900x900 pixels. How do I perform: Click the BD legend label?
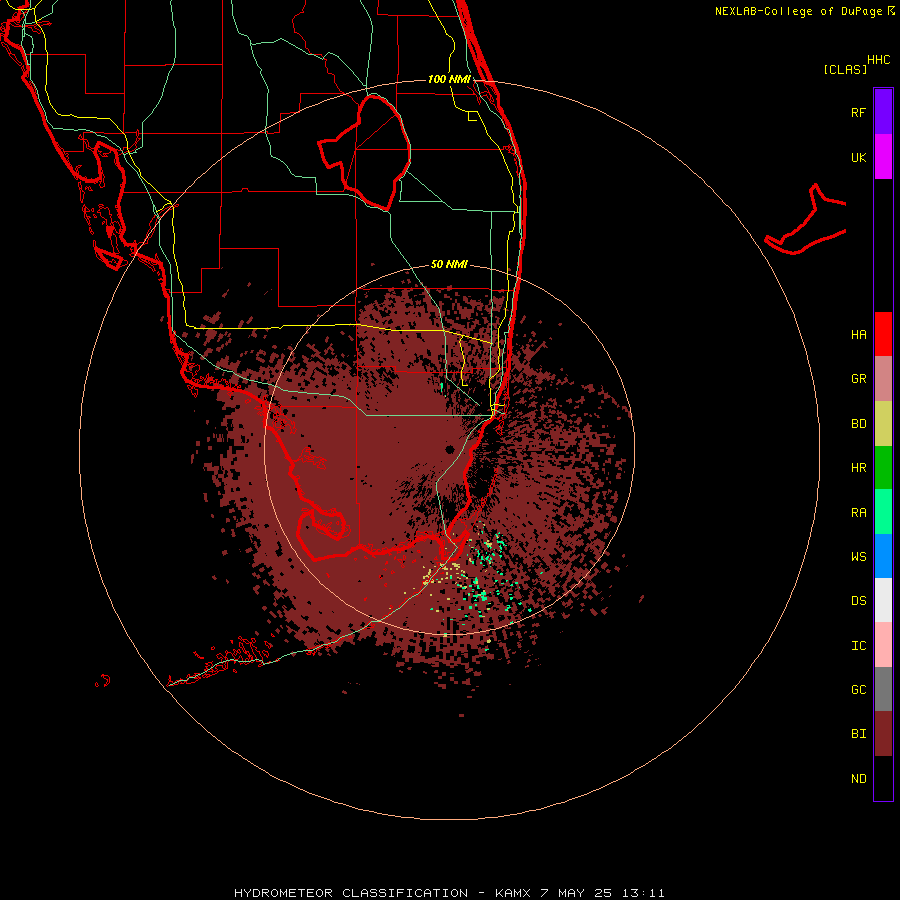tap(858, 424)
